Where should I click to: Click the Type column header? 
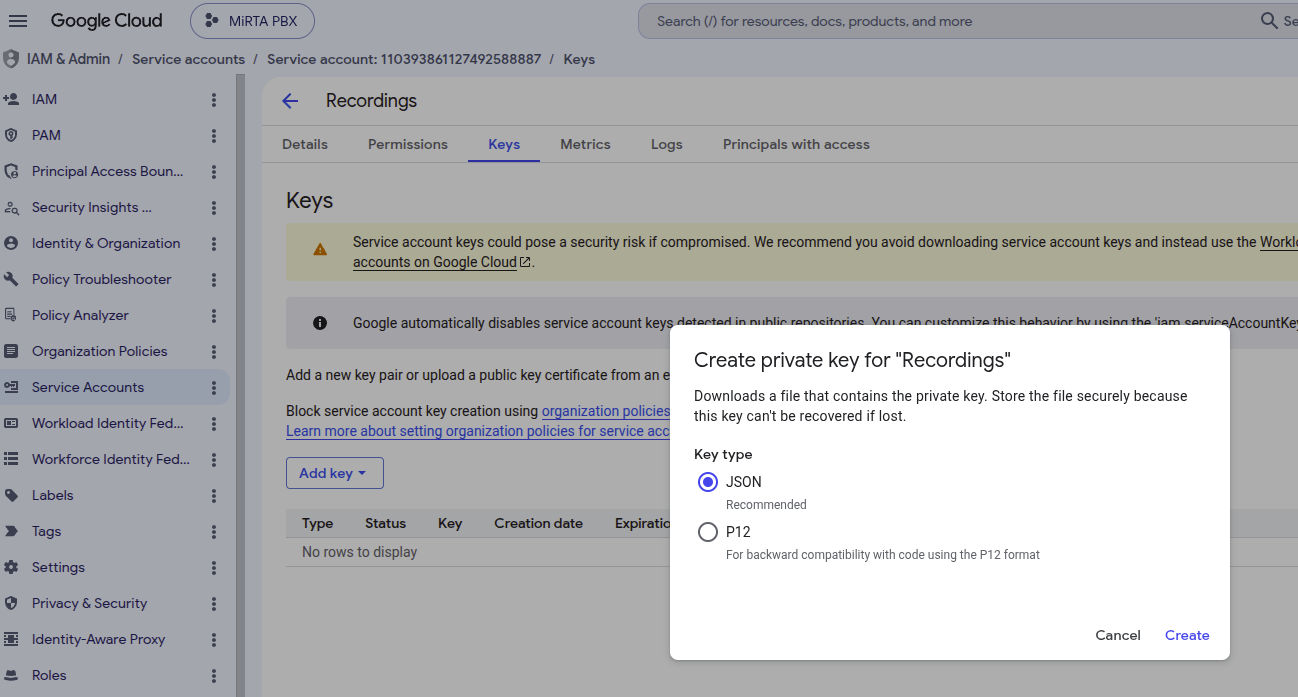click(317, 523)
